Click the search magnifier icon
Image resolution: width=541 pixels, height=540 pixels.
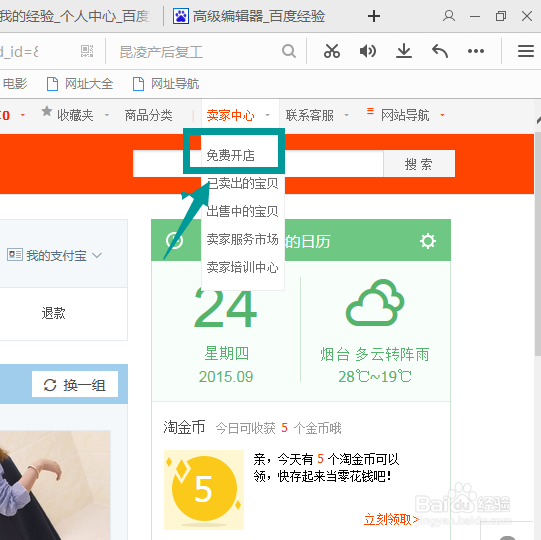(x=289, y=51)
